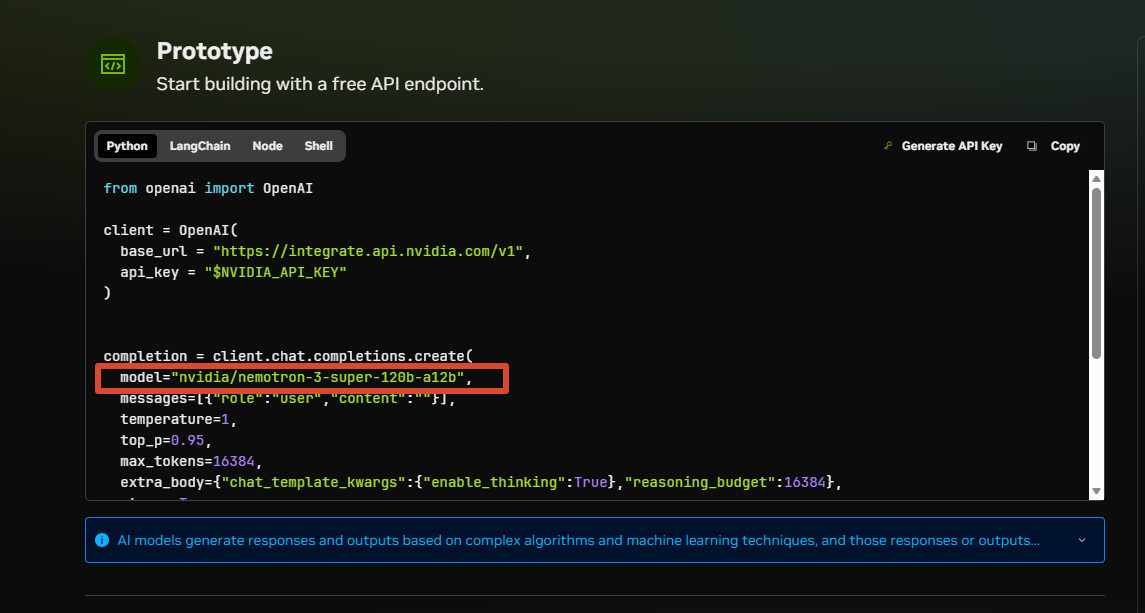Select the Python tab
Screen dimensions: 1145x613
(127, 146)
